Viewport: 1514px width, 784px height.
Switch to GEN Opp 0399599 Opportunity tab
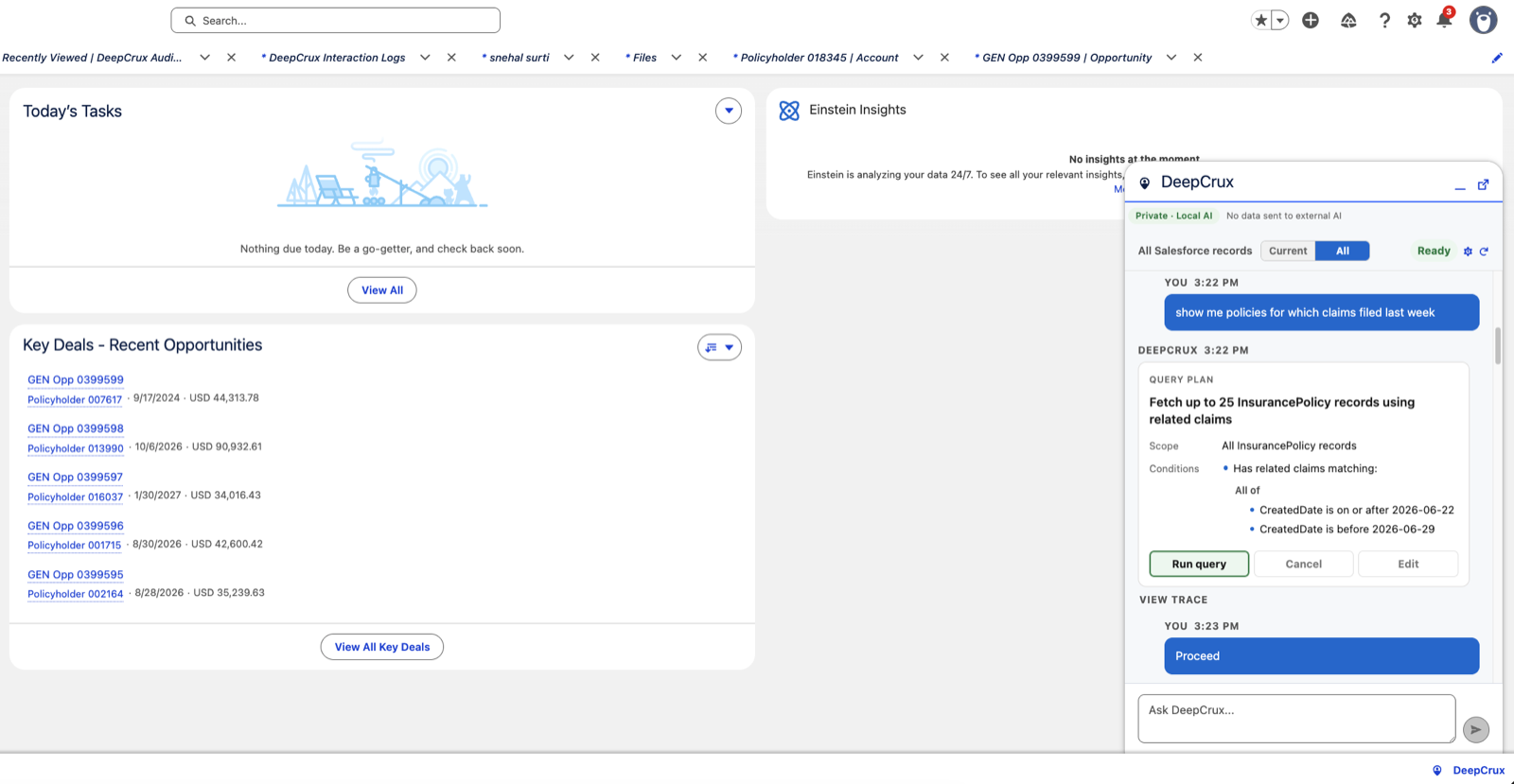pos(1064,58)
